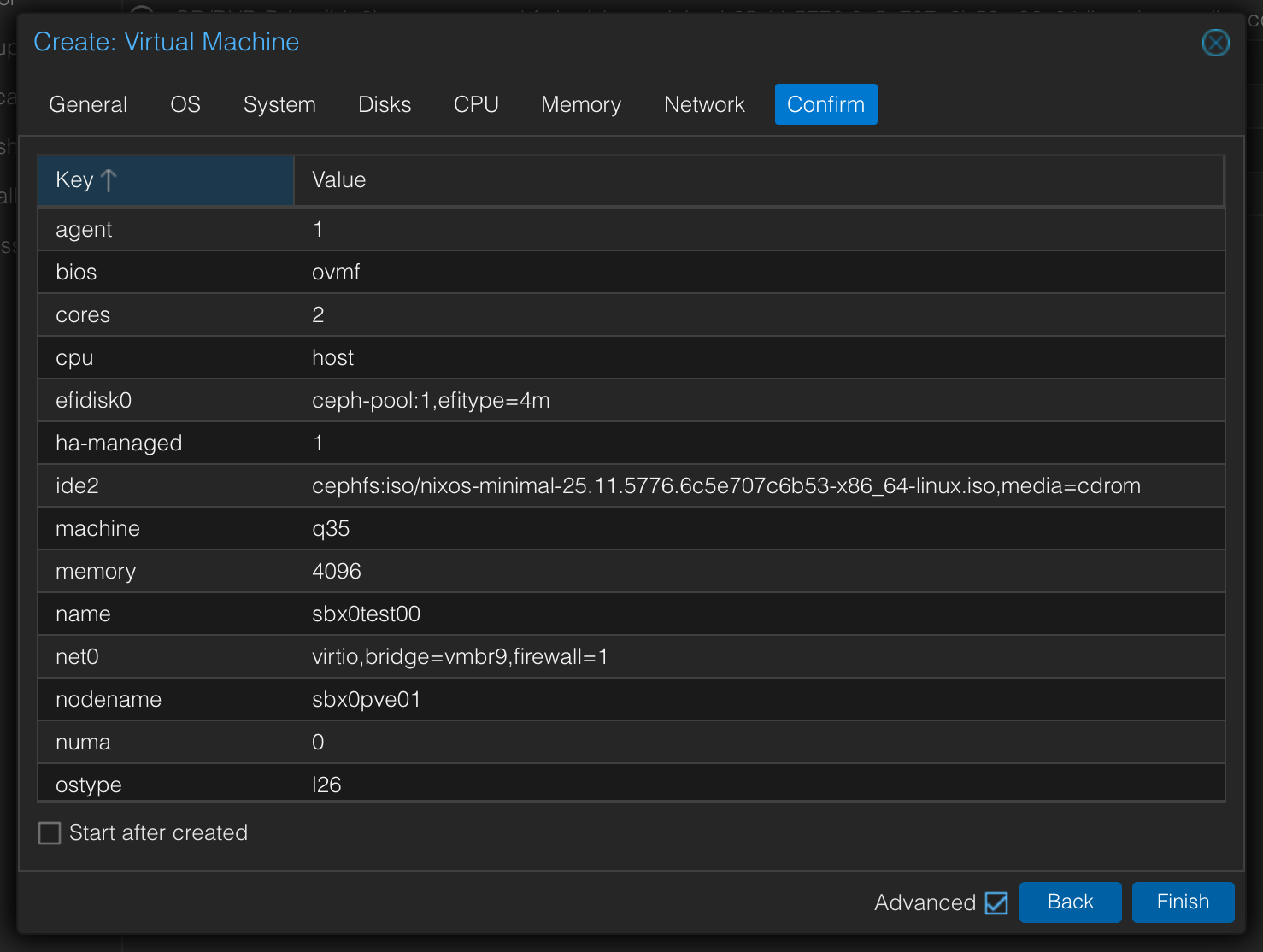Open the Memory tab
The image size is (1263, 952).
[580, 103]
